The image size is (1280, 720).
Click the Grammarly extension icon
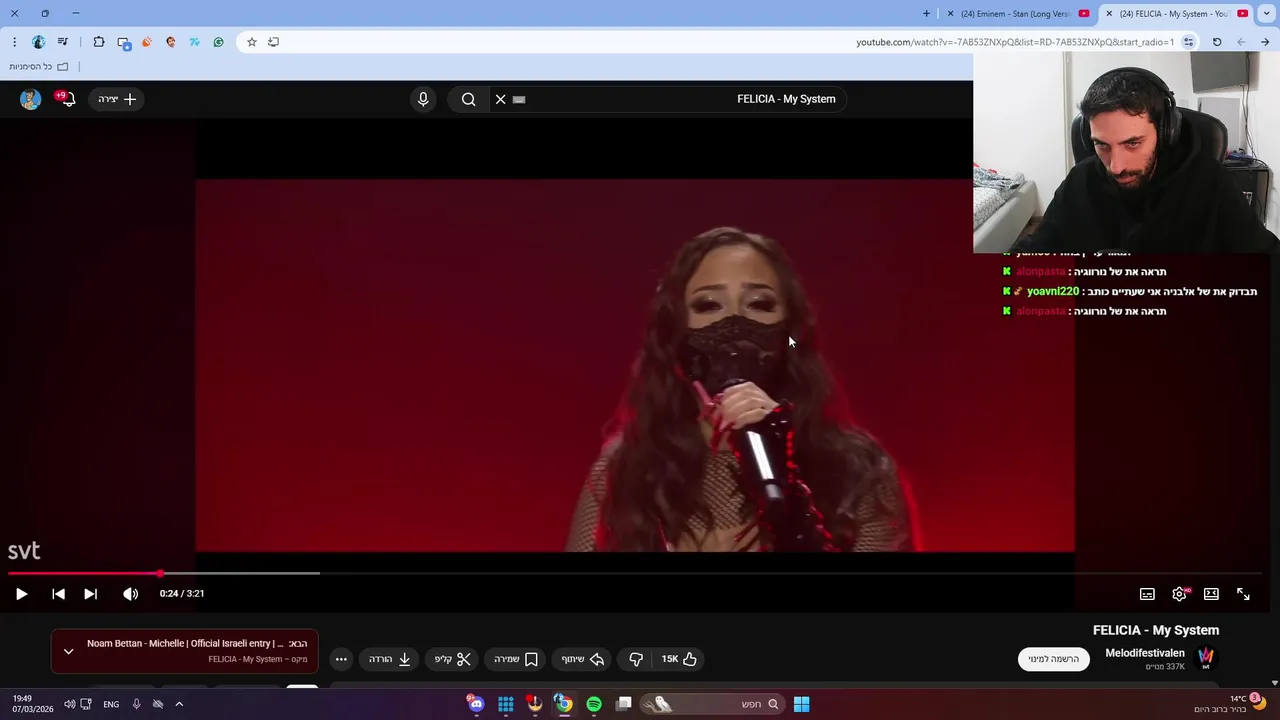tap(219, 42)
